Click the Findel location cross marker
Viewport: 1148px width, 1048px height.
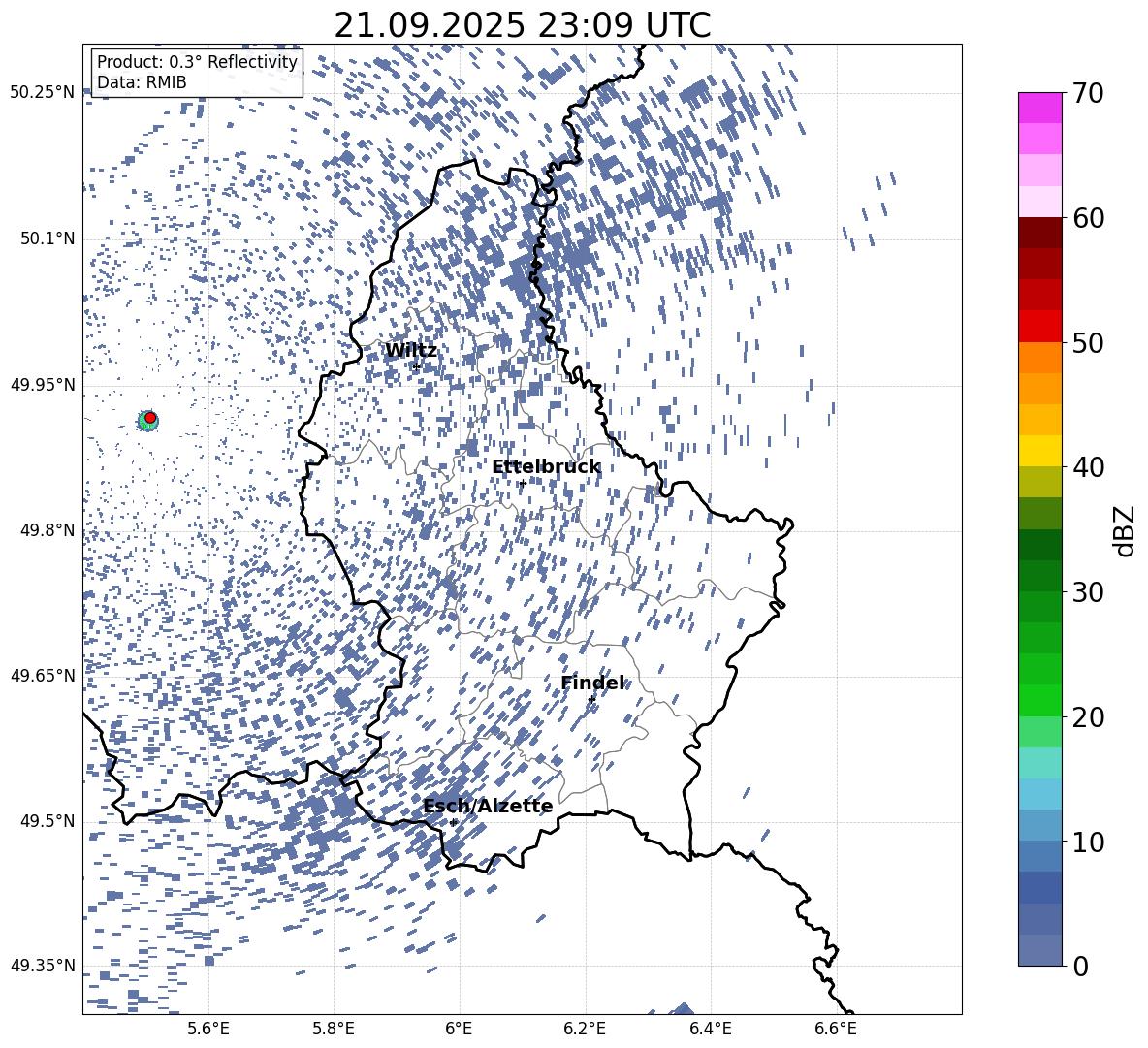pyautogui.click(x=591, y=699)
